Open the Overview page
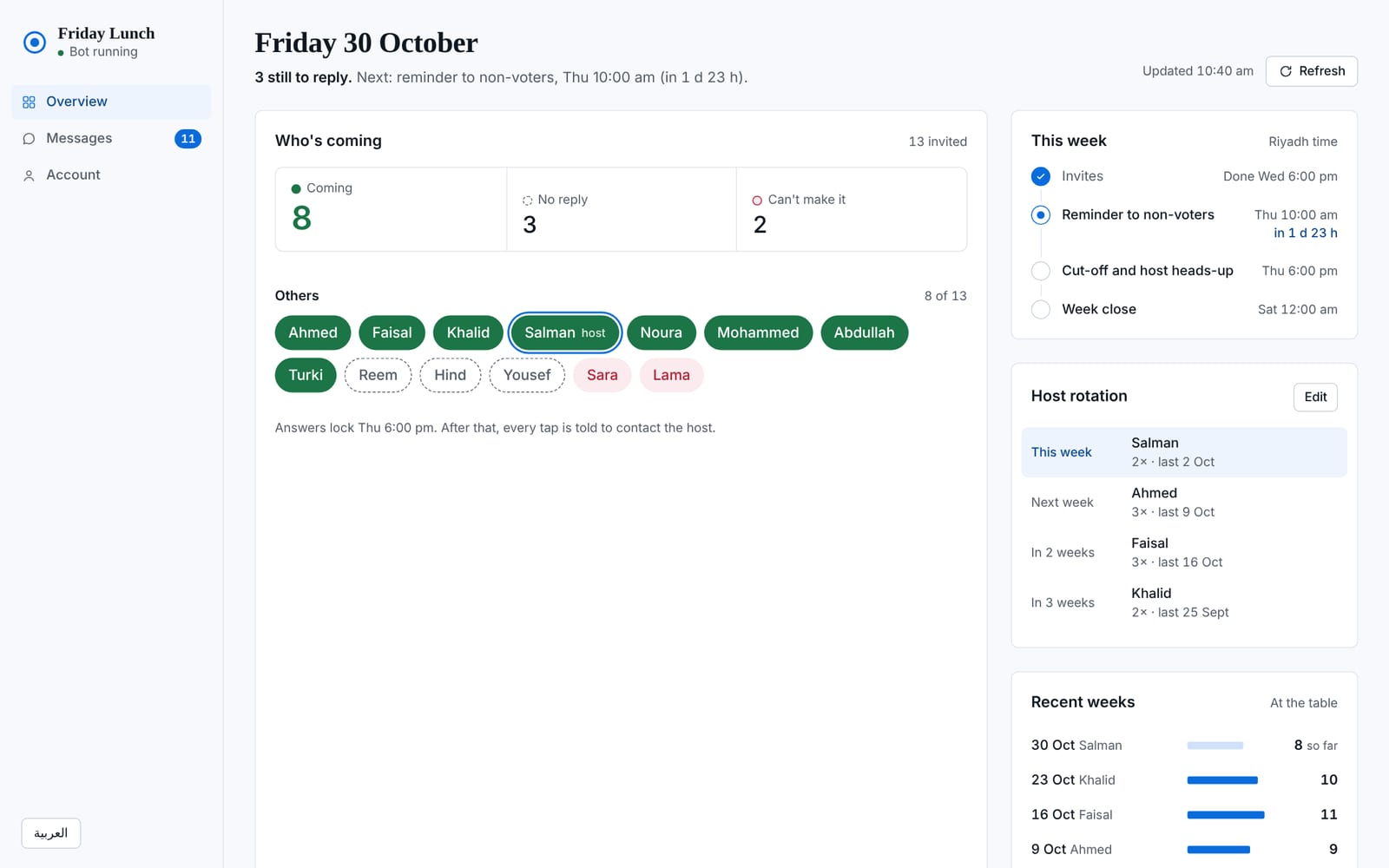1389x868 pixels. (111, 102)
